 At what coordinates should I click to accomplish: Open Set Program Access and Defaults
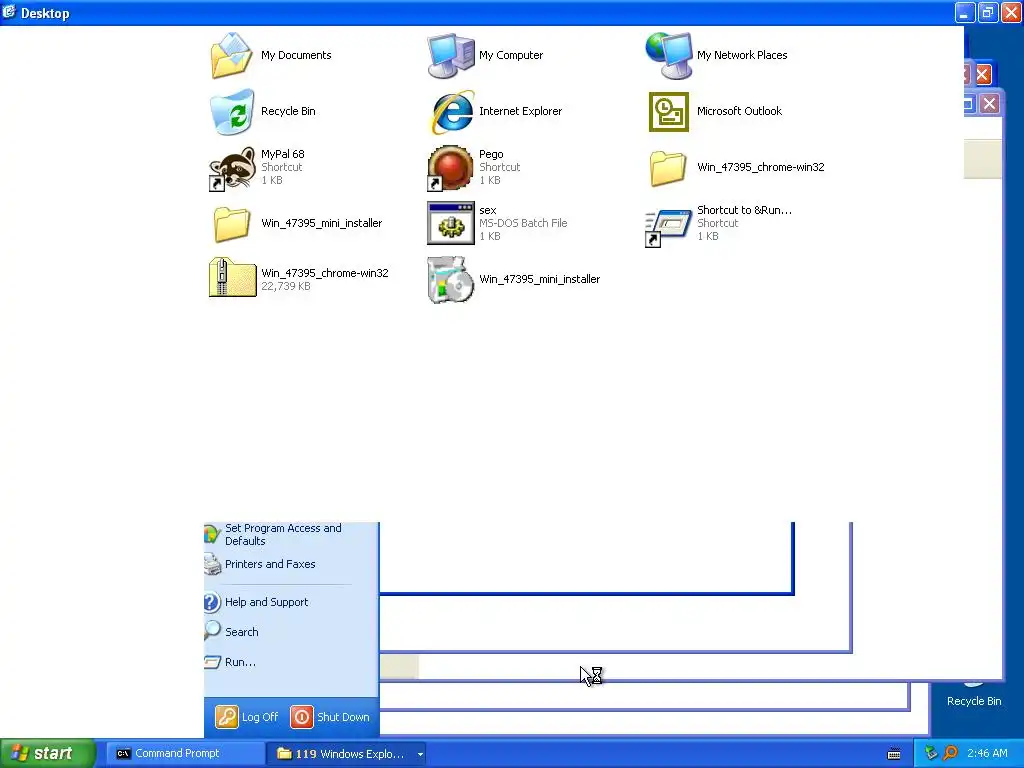tap(283, 534)
